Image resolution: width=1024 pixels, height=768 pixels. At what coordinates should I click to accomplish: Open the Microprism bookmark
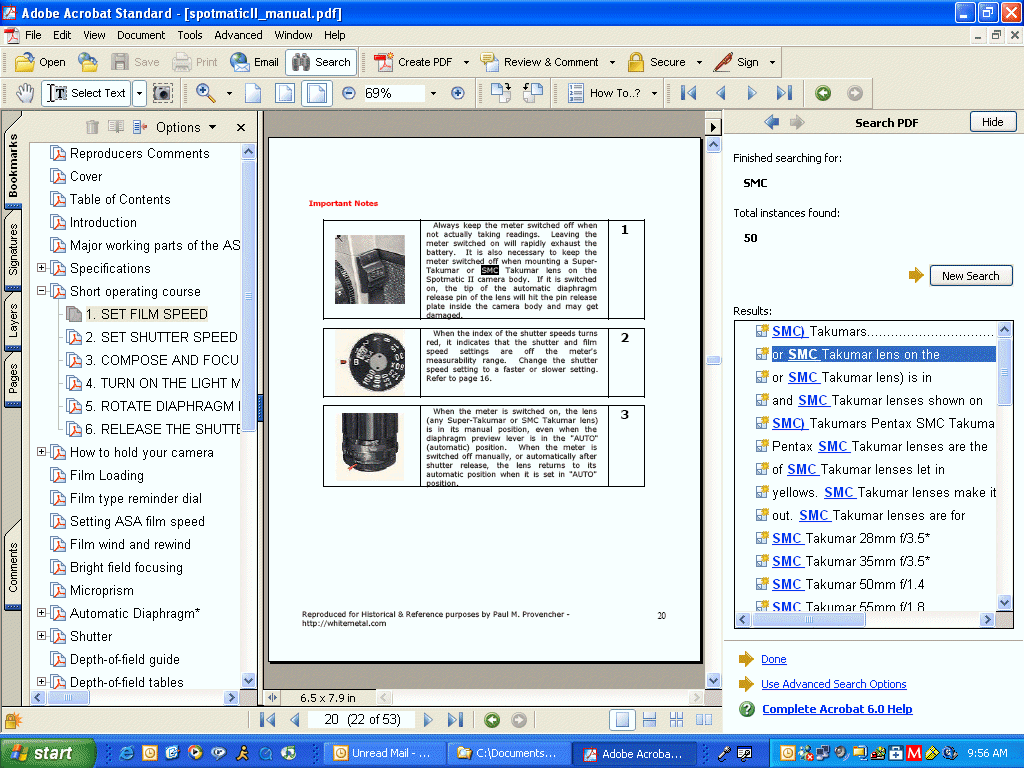101,590
